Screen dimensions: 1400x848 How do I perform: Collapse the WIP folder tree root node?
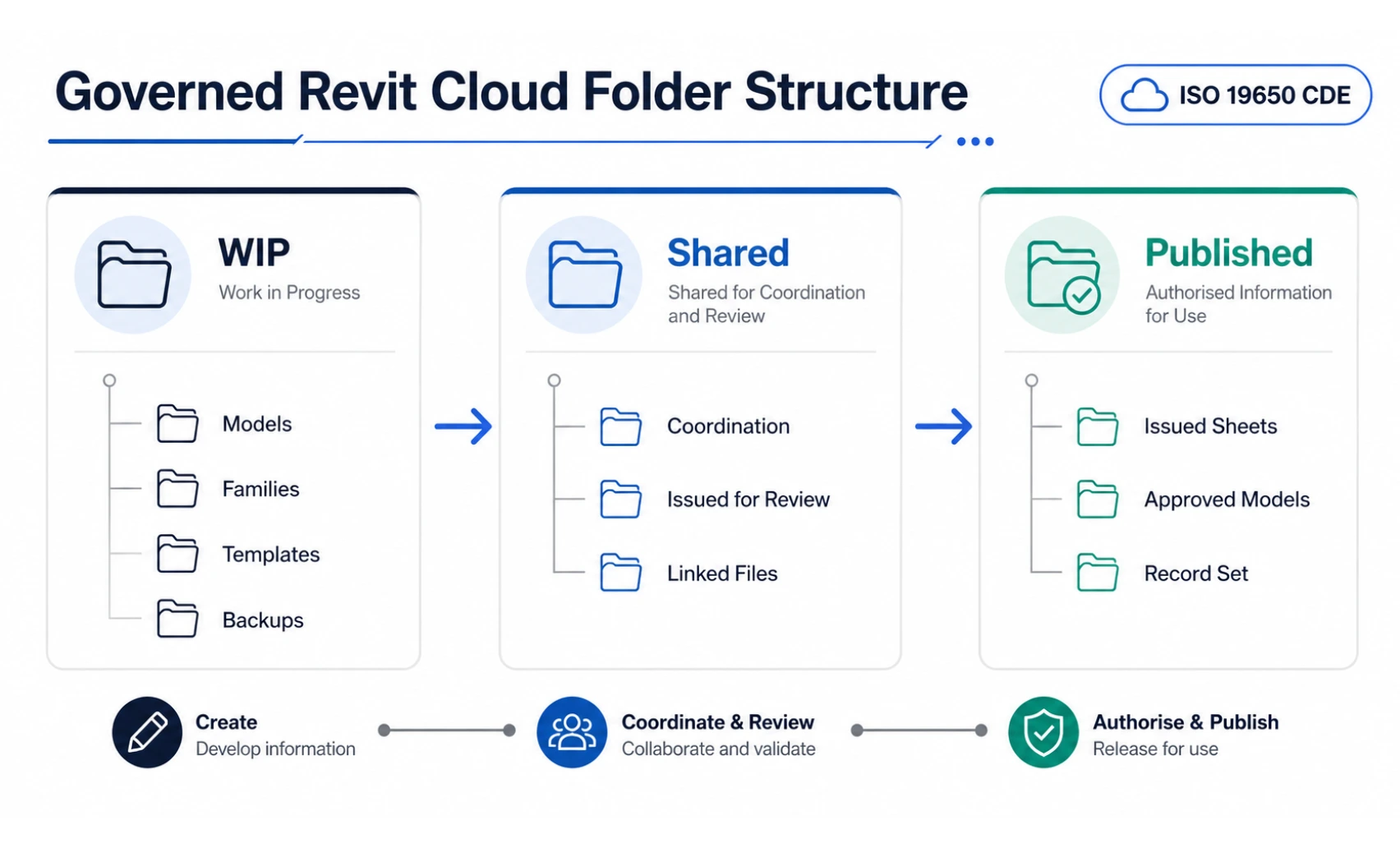click(109, 380)
